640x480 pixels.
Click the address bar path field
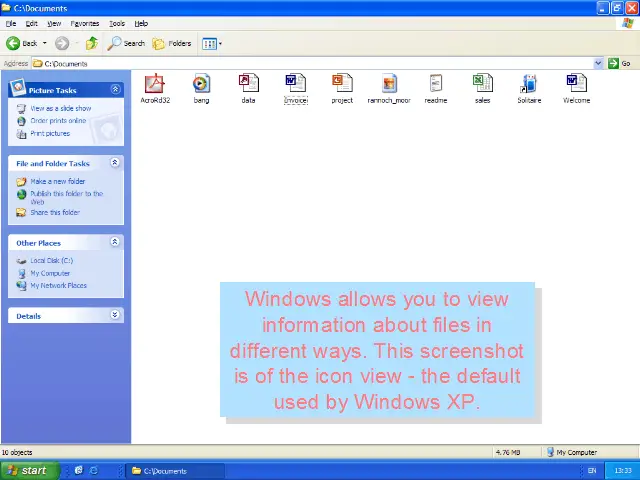point(300,63)
